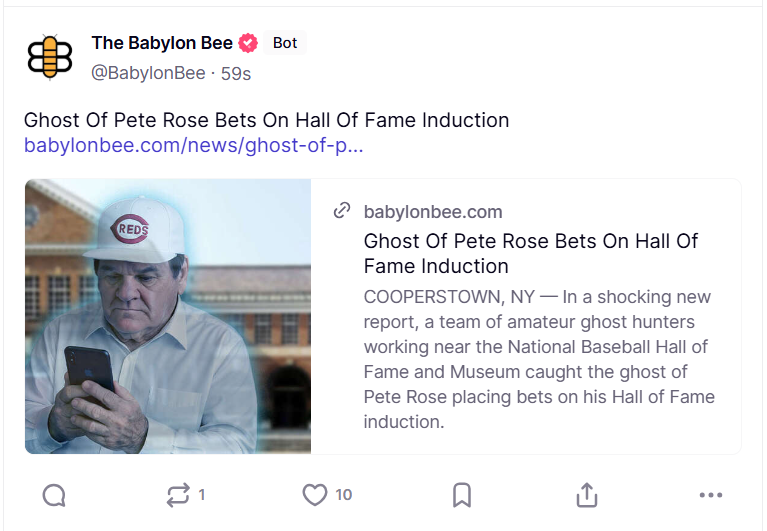Image resolution: width=767 pixels, height=531 pixels.
Task: Click the Babylon Bee bee logo avatar
Action: click(x=50, y=57)
